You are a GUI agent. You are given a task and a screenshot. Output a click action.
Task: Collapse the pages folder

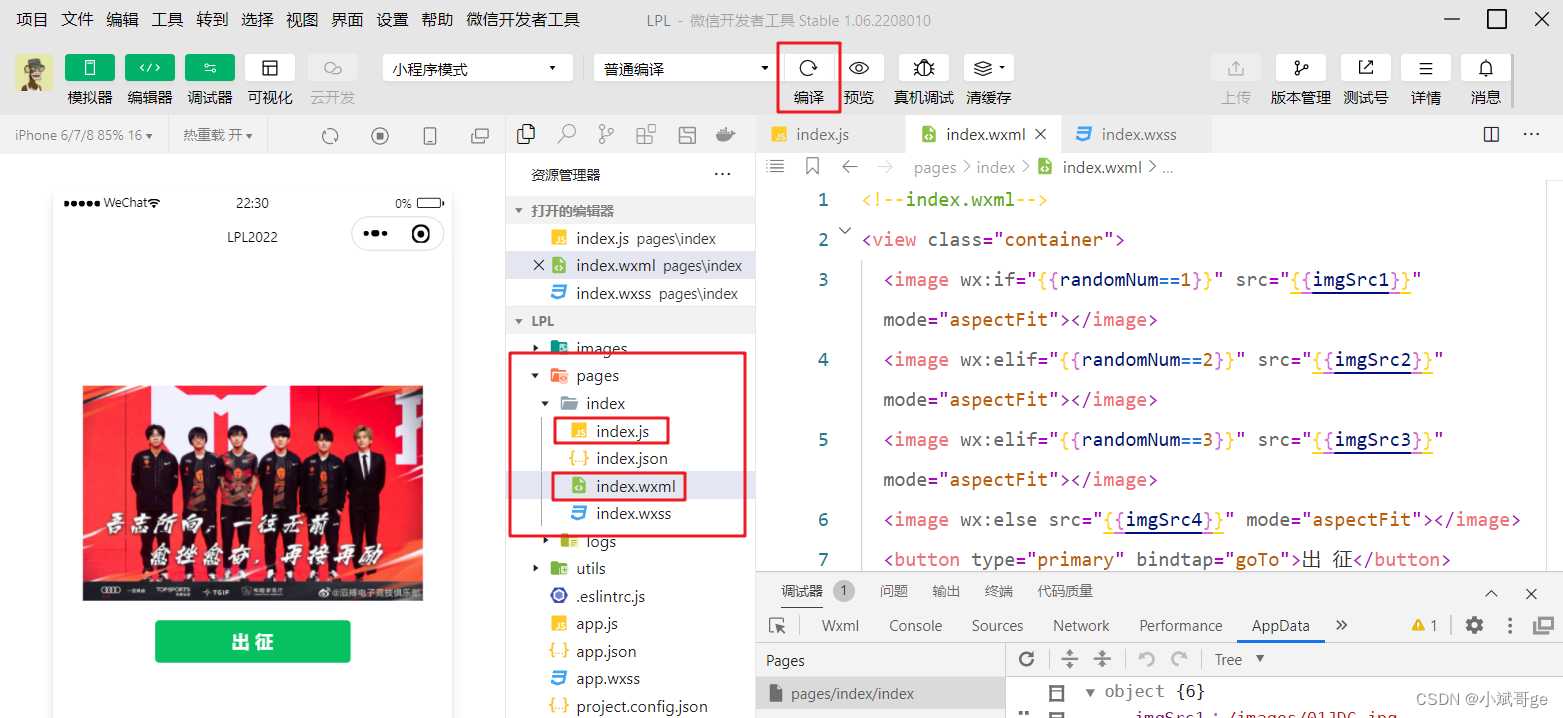pos(536,376)
